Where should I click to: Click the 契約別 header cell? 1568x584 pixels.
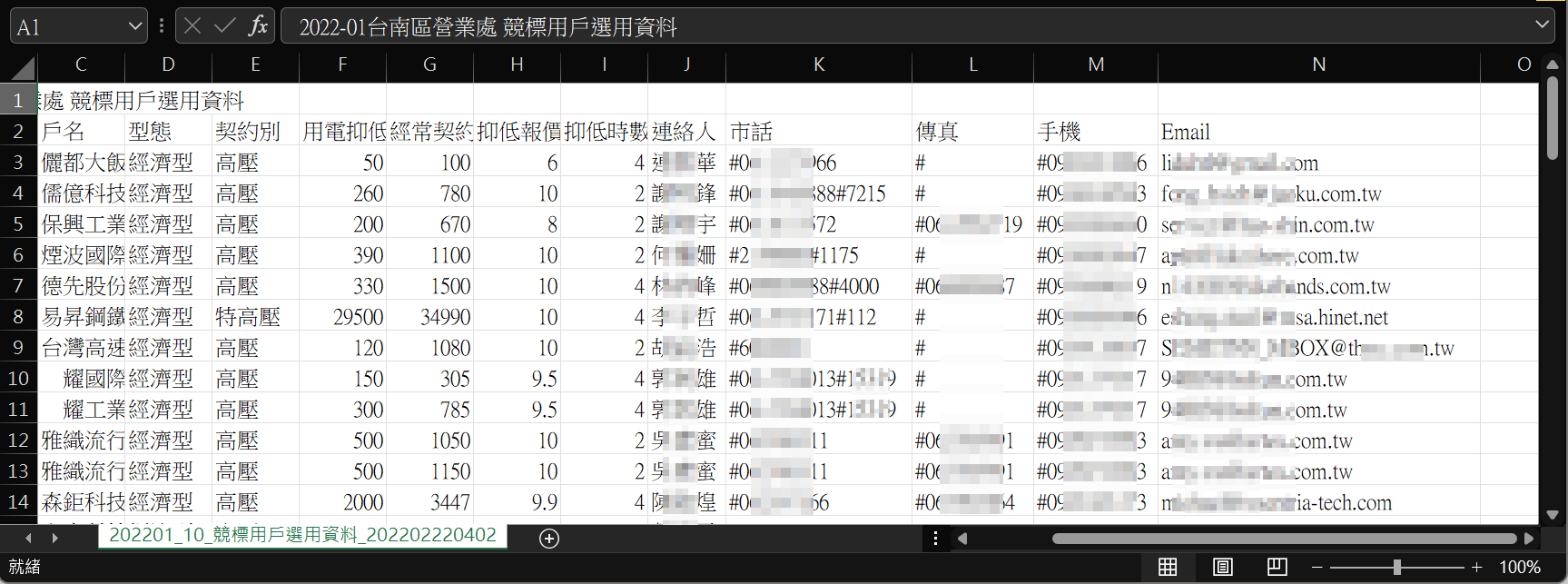coord(255,131)
